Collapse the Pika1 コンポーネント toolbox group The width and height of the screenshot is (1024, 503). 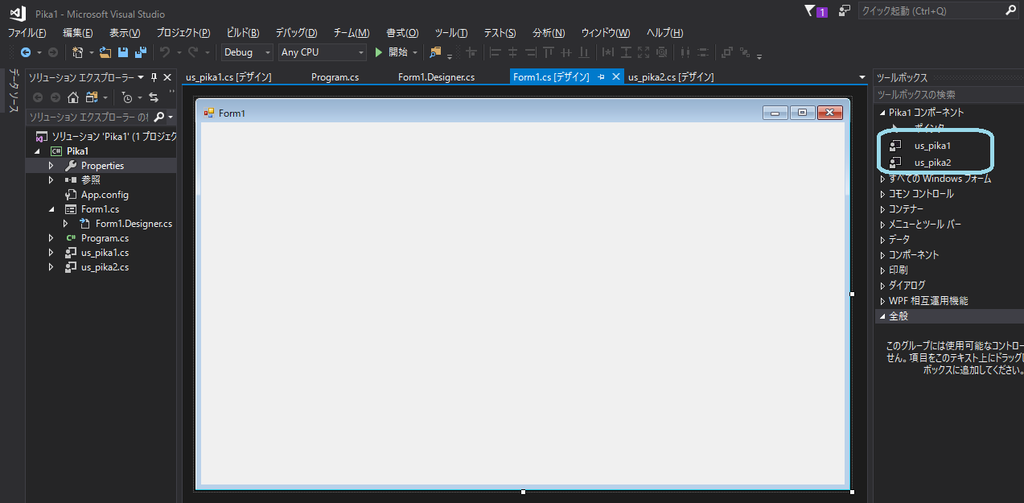pyautogui.click(x=883, y=112)
